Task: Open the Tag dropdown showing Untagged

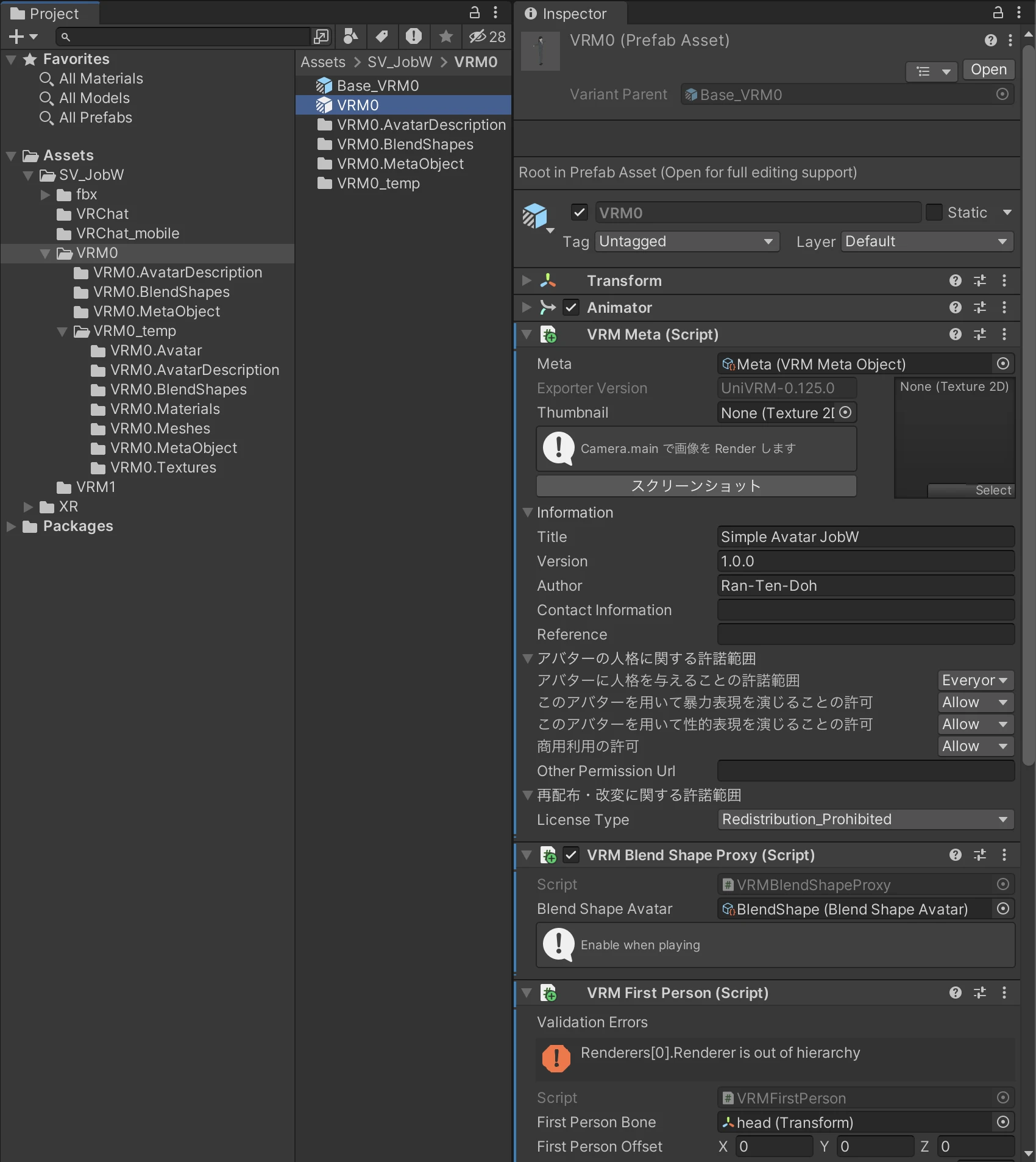Action: pyautogui.click(x=687, y=241)
